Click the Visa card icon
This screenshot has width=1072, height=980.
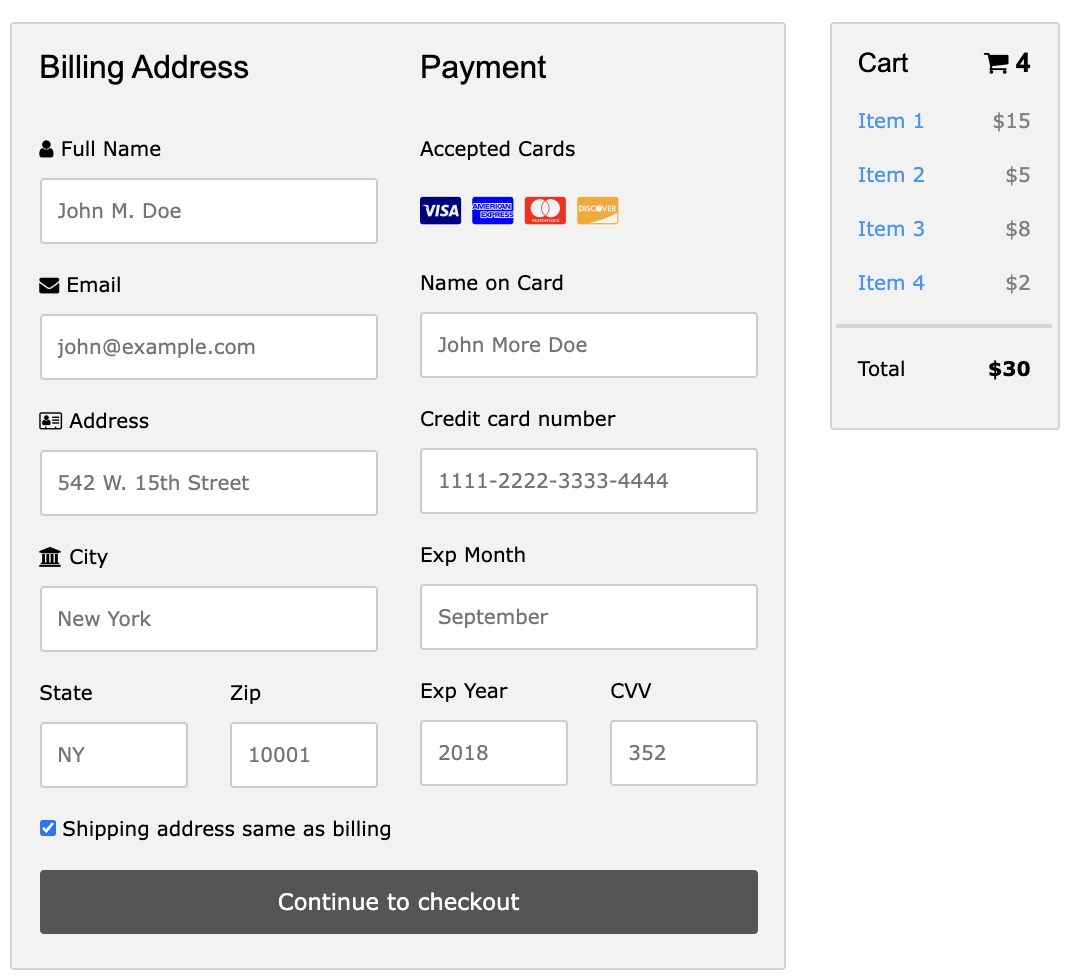click(440, 210)
